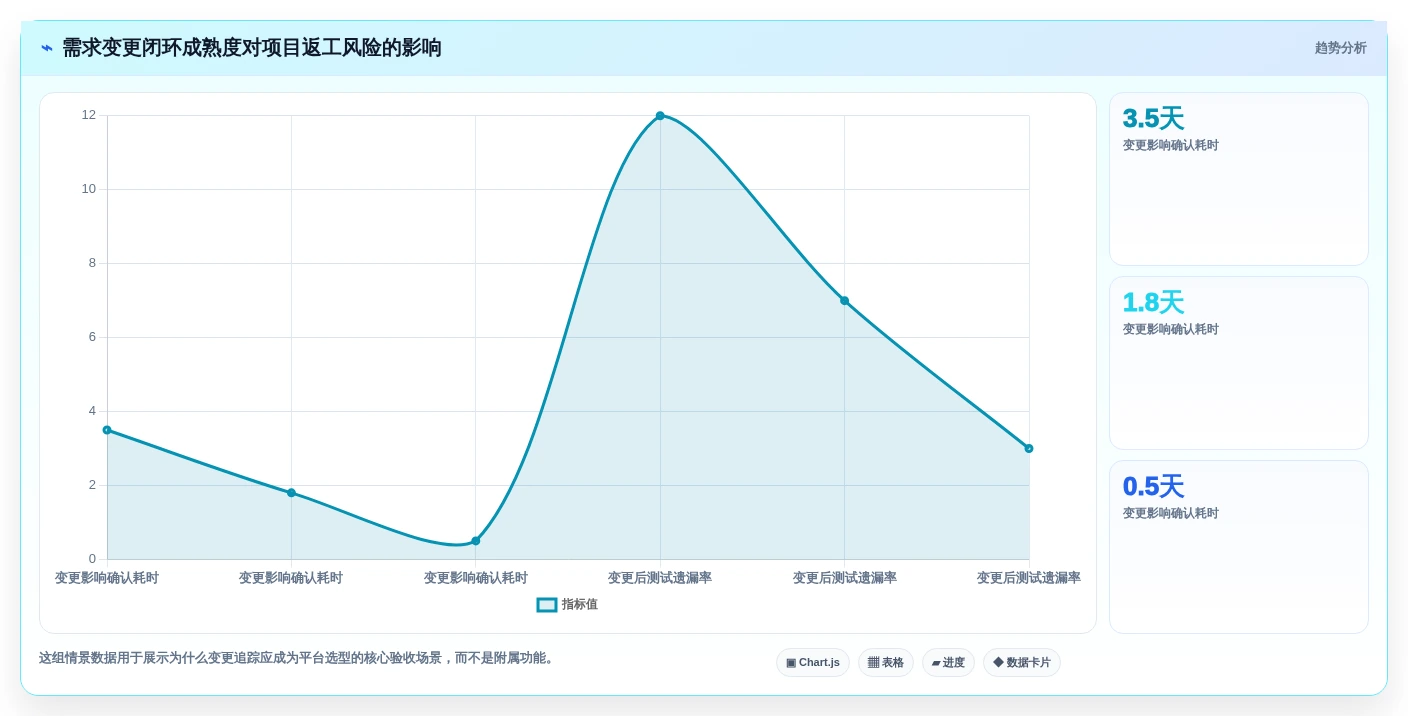The height and width of the screenshot is (716, 1408).
Task: Click the y-axis label 0
Action: [x=92, y=559]
